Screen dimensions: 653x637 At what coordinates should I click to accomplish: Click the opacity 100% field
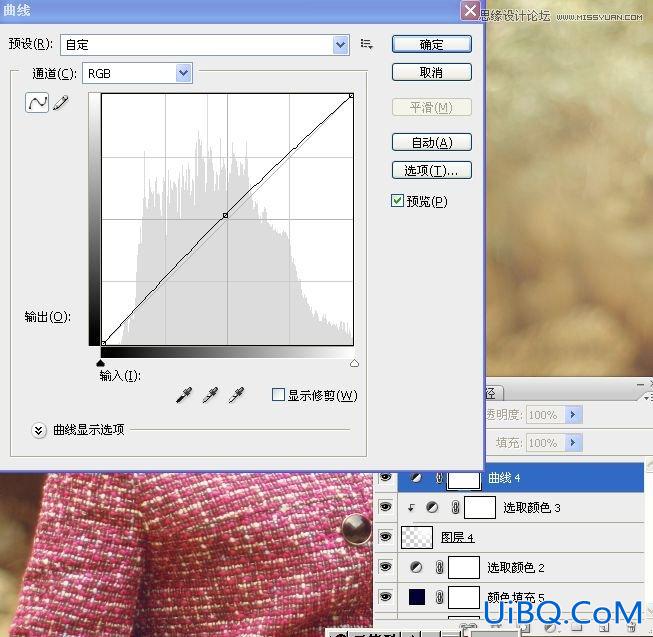pos(545,415)
